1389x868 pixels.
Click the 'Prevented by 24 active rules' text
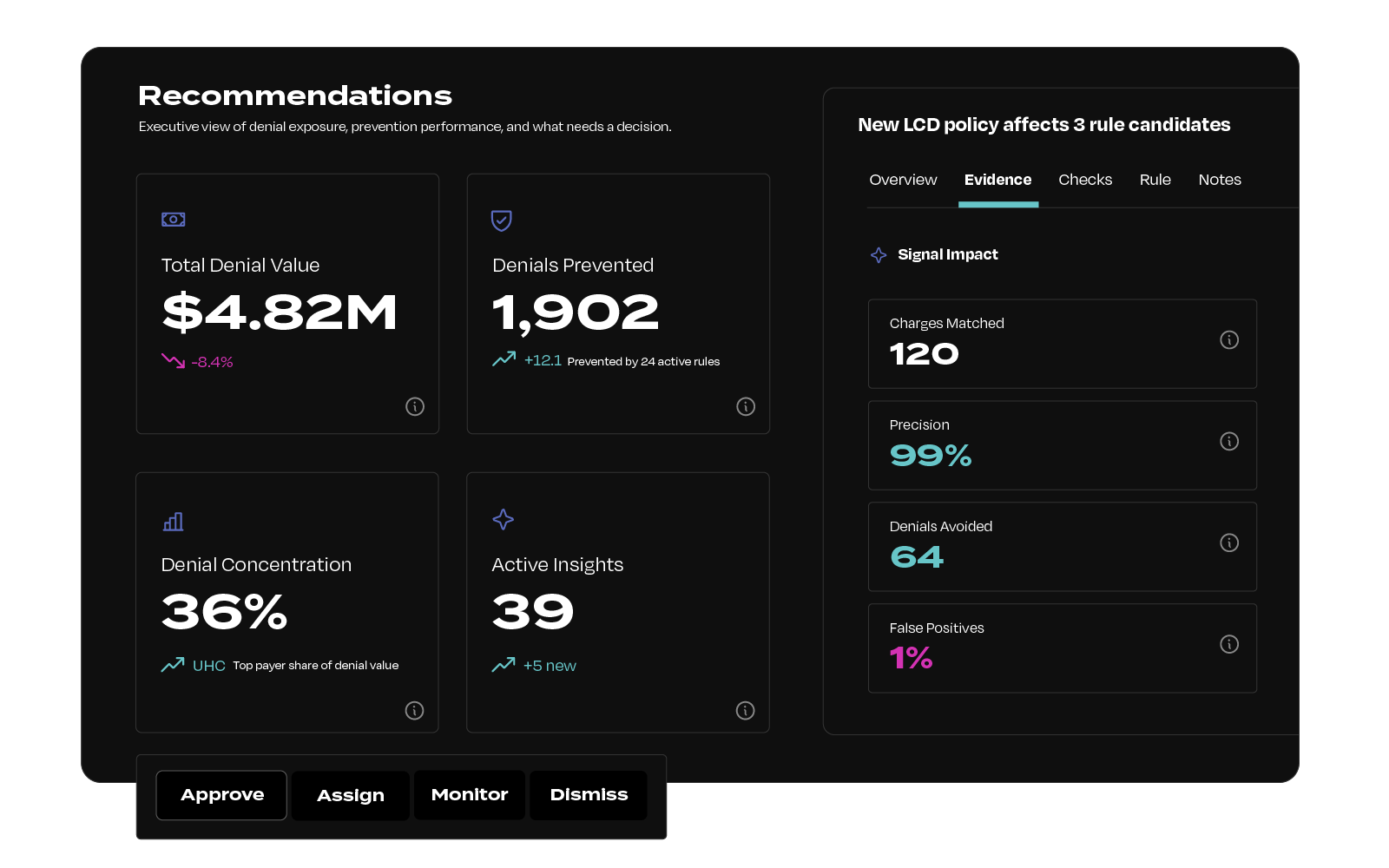tap(643, 362)
